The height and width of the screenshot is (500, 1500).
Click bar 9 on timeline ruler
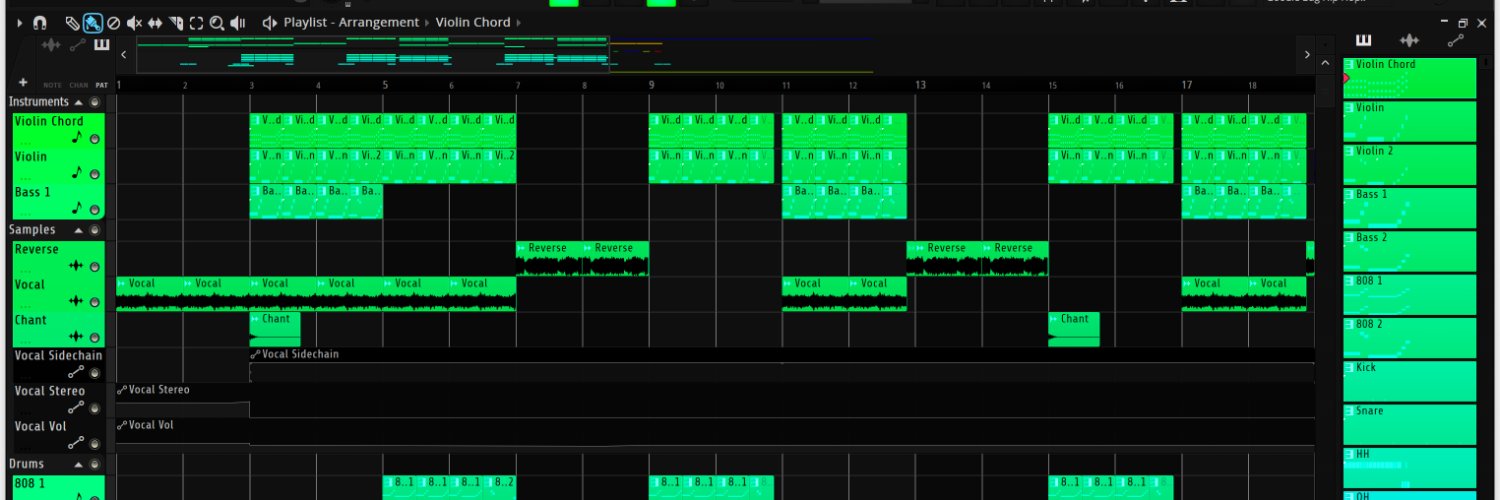click(x=652, y=85)
